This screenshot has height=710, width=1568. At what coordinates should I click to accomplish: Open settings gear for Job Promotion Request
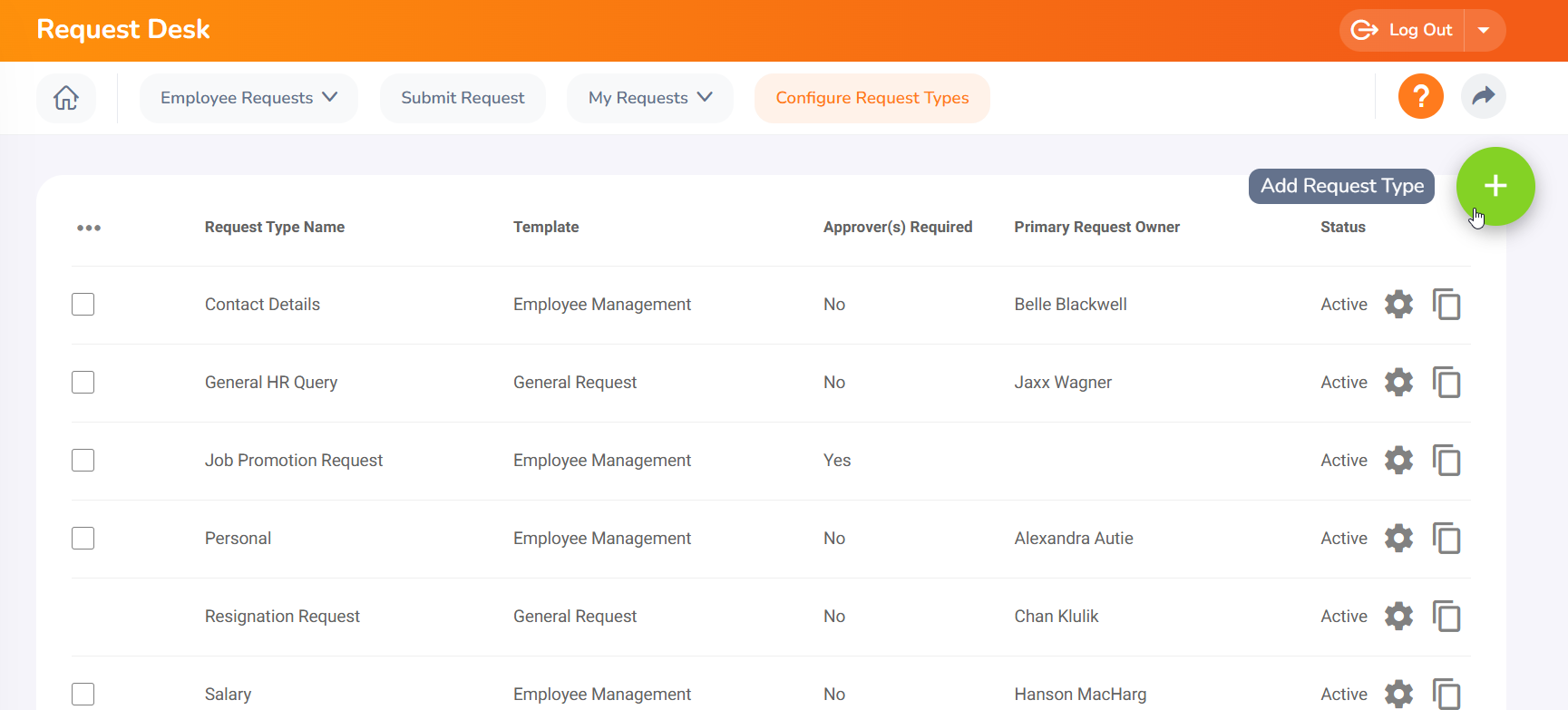pyautogui.click(x=1398, y=461)
